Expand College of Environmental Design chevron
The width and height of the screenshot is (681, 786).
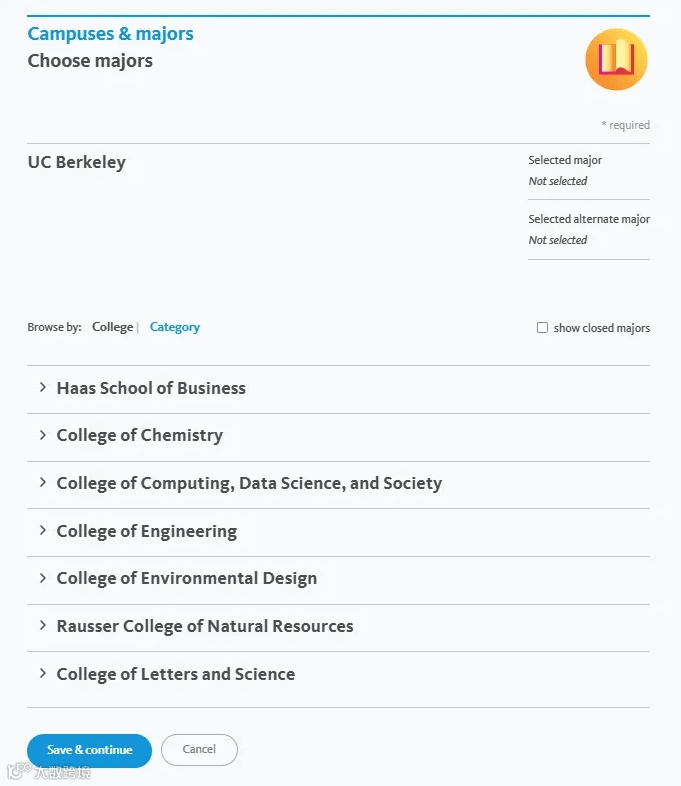point(43,578)
